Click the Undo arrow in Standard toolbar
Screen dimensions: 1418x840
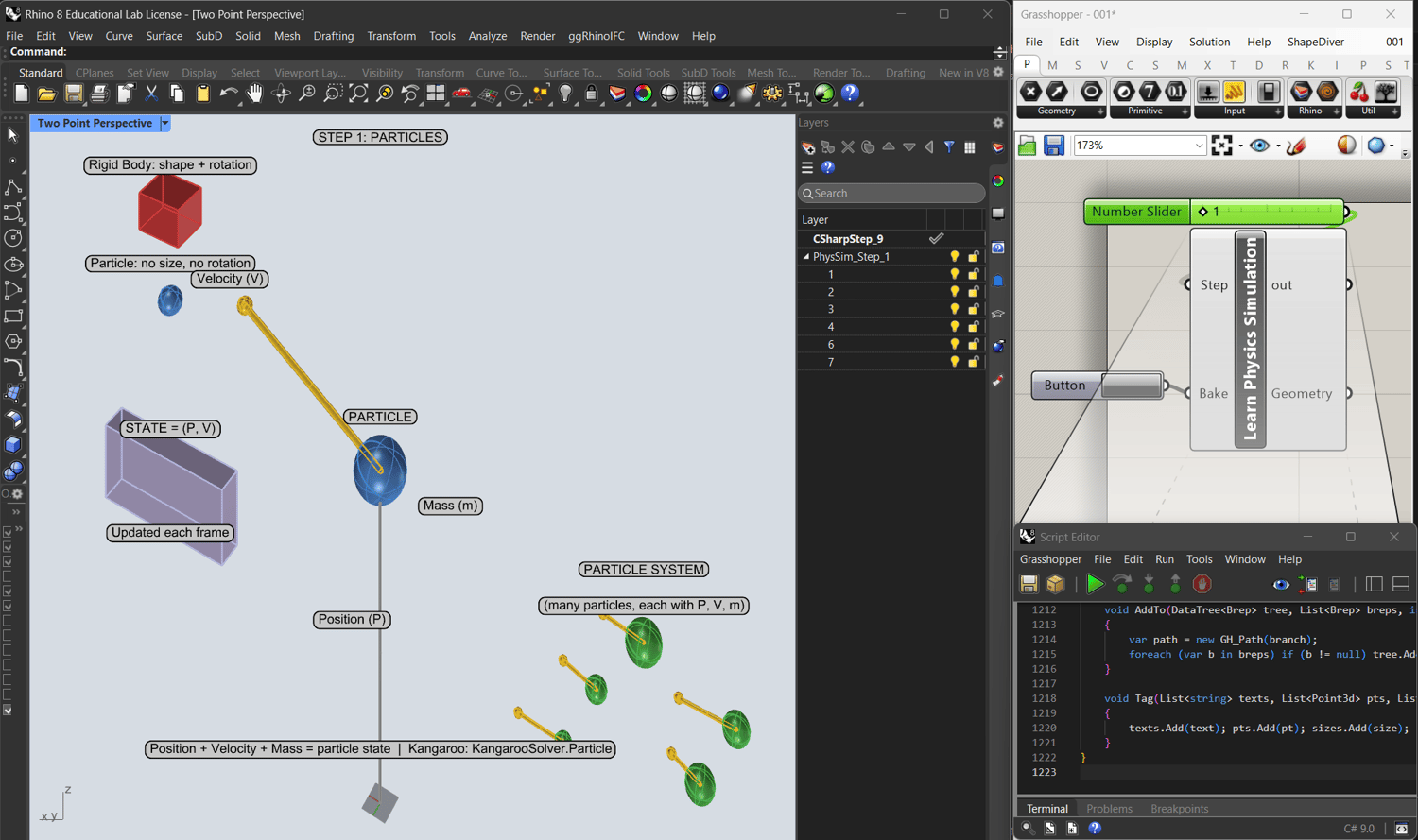point(228,94)
